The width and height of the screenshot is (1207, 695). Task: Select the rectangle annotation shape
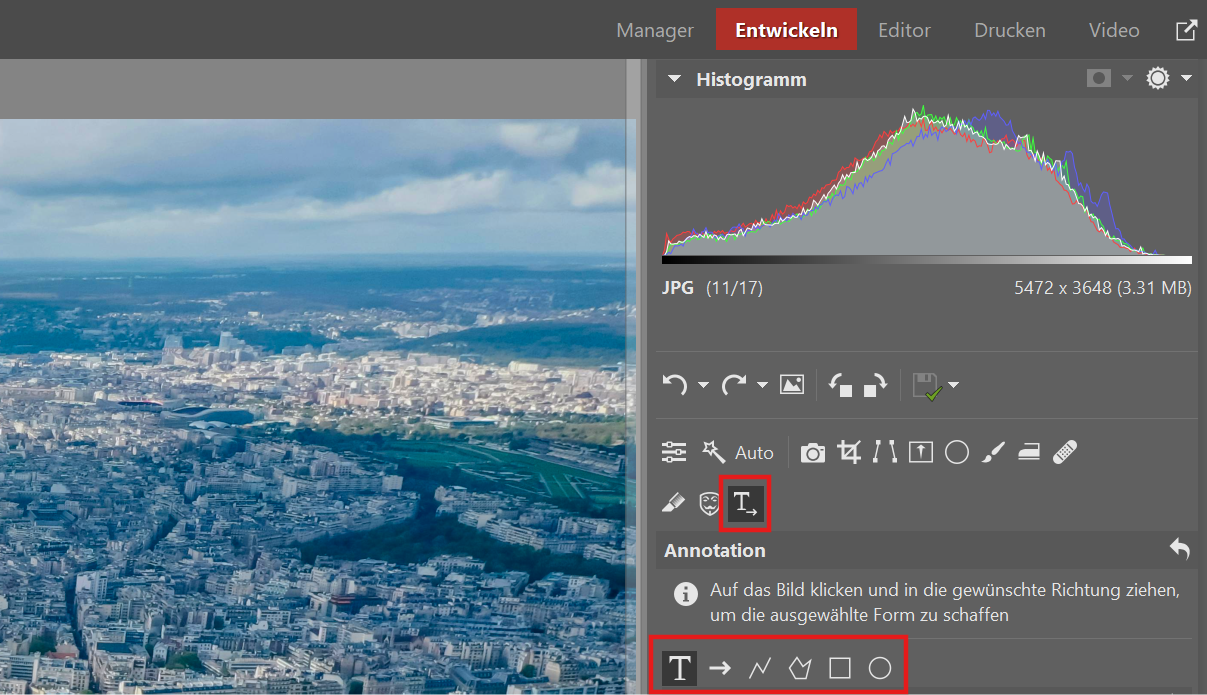(x=840, y=668)
